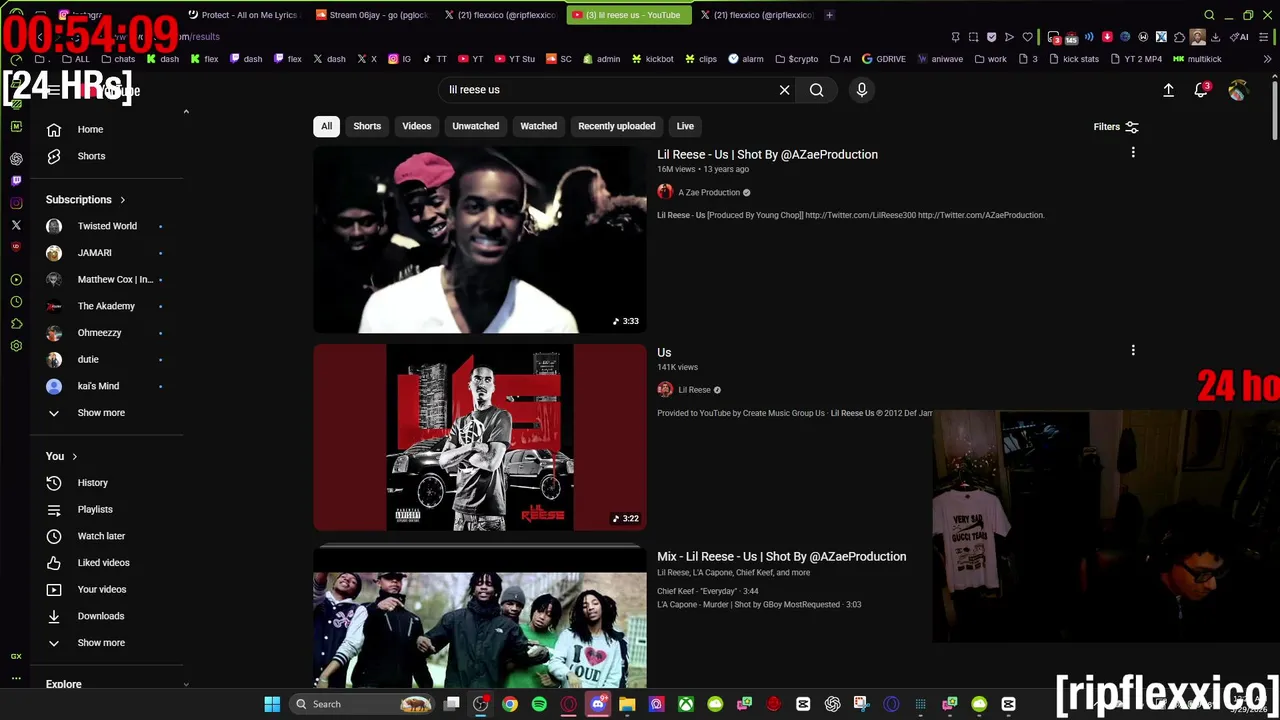Open sidebar setup three-dots at bottom
The width and height of the screenshot is (1280, 720).
tap(16, 678)
